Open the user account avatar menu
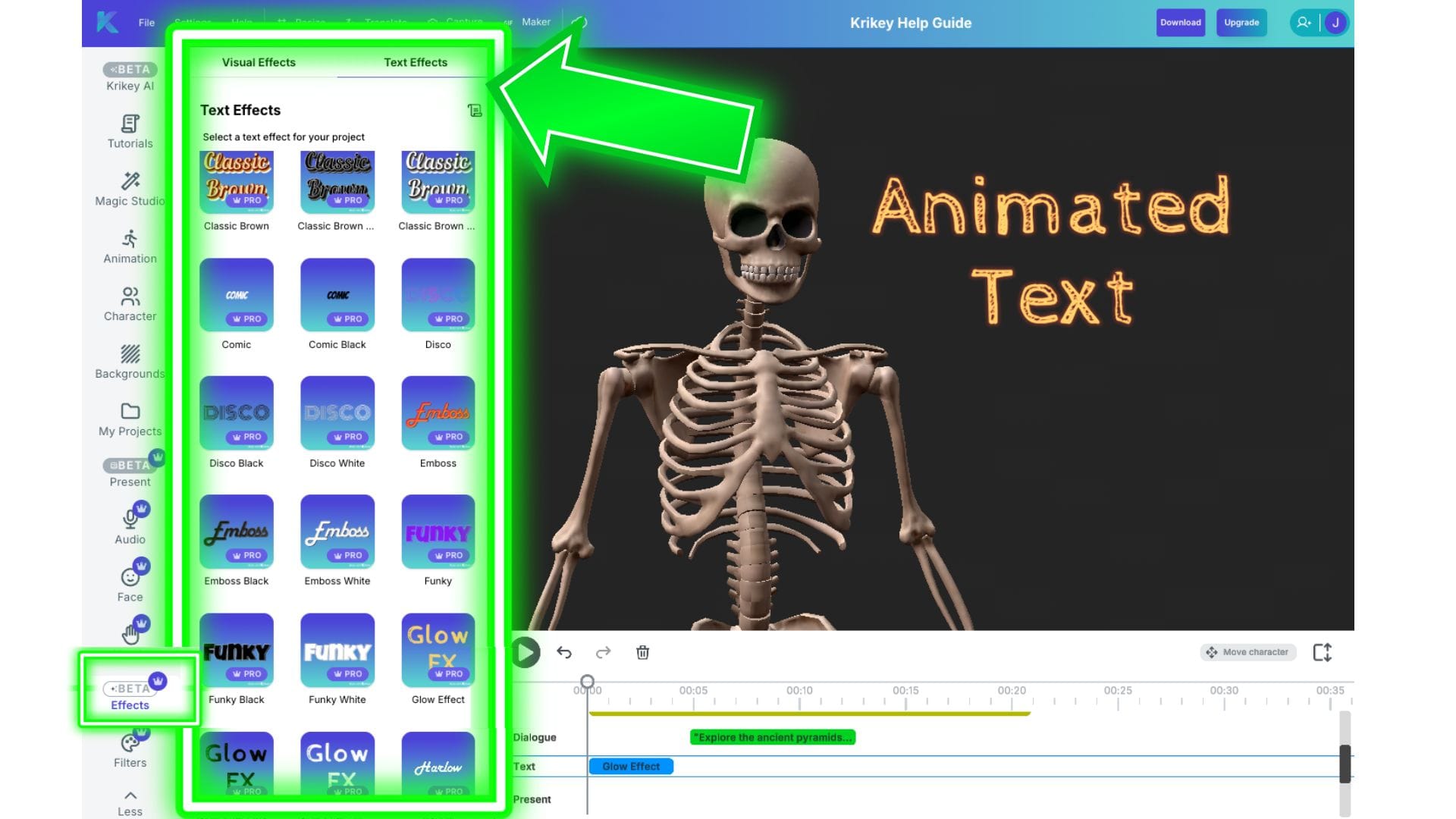This screenshot has height=819, width=1456. click(1335, 23)
